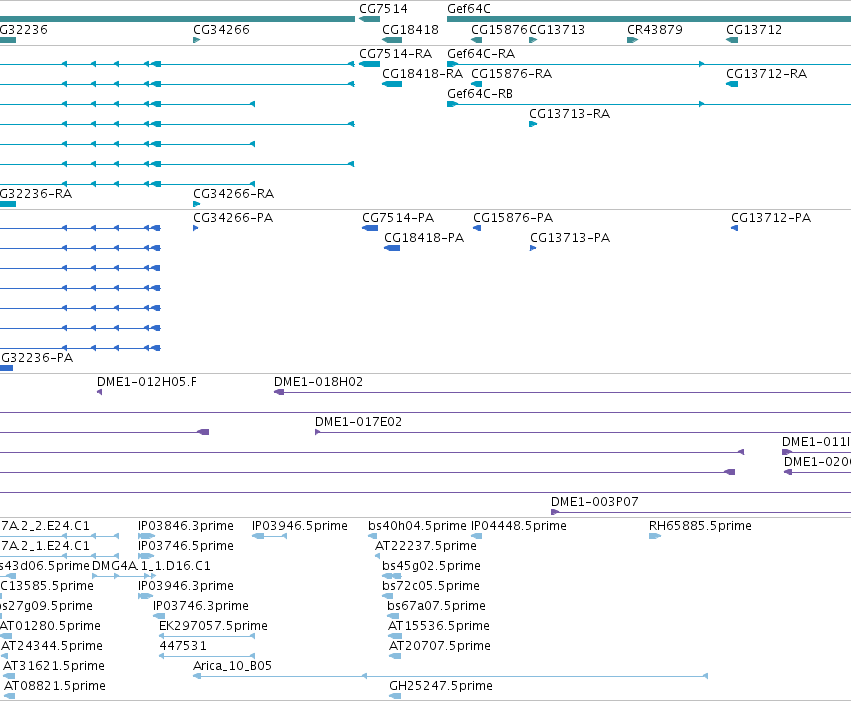Viewport: 851px width, 701px height.
Task: Select the IP03746.5prime EST label
Action: point(186,546)
